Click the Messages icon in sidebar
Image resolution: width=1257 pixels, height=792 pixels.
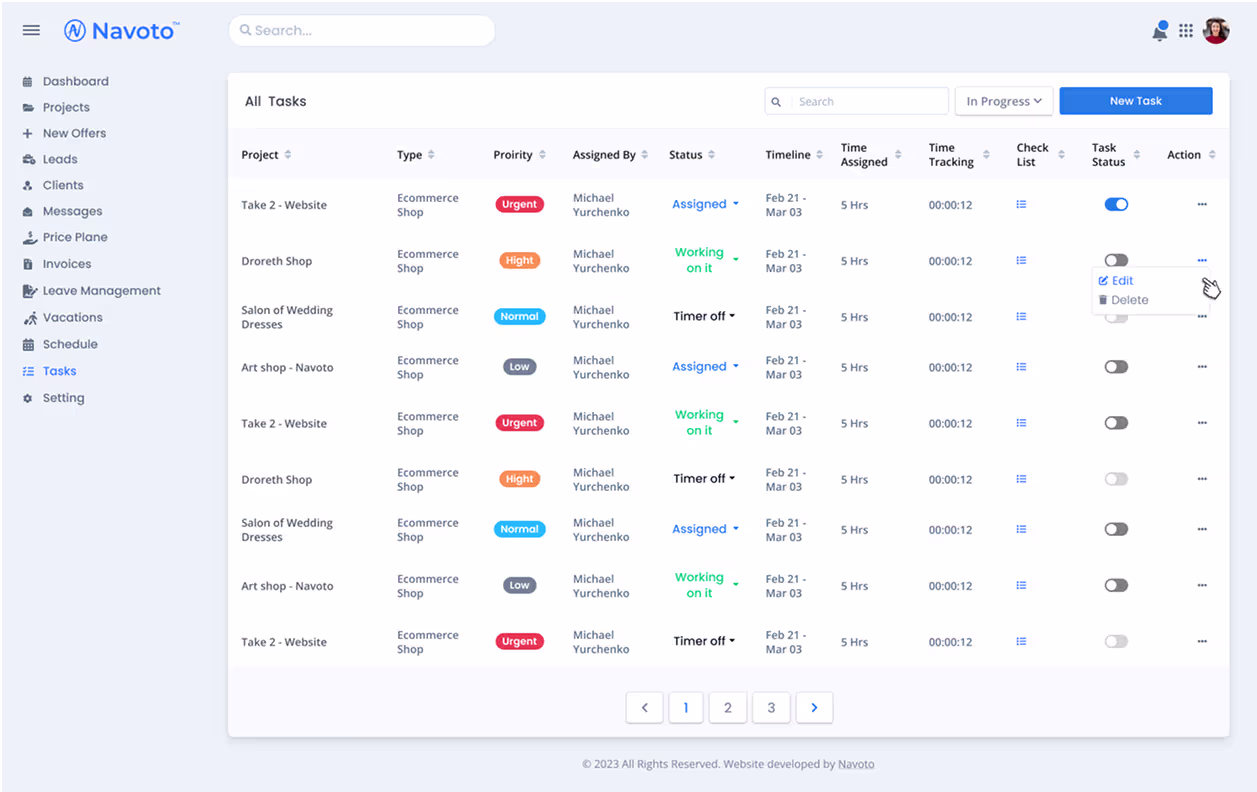coord(28,212)
